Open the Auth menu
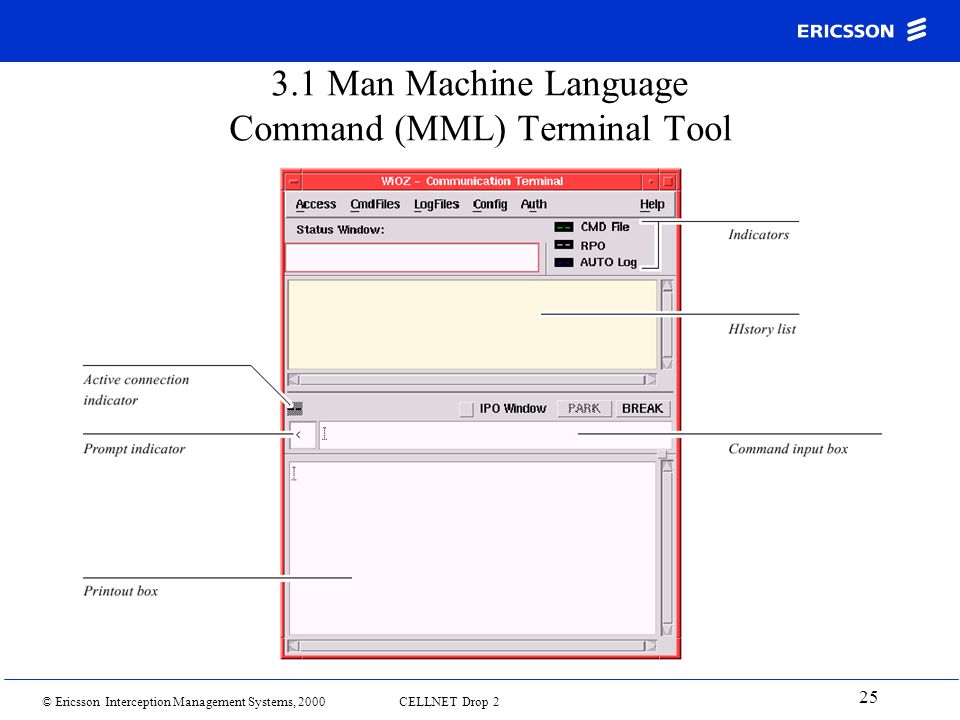Image resolution: width=960 pixels, height=720 pixels. tap(533, 204)
